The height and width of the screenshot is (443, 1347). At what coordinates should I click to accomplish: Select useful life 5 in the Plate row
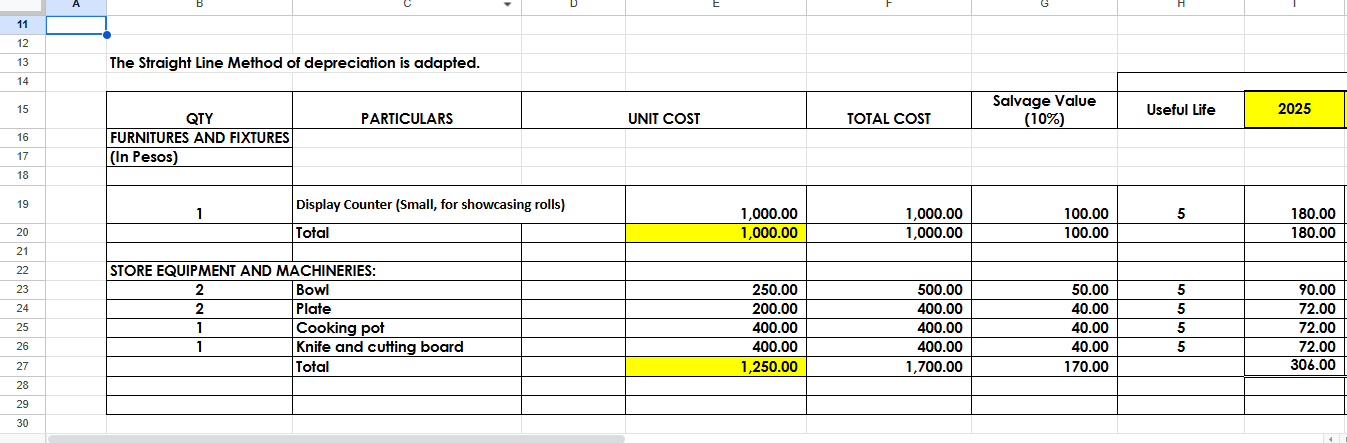[x=1181, y=309]
